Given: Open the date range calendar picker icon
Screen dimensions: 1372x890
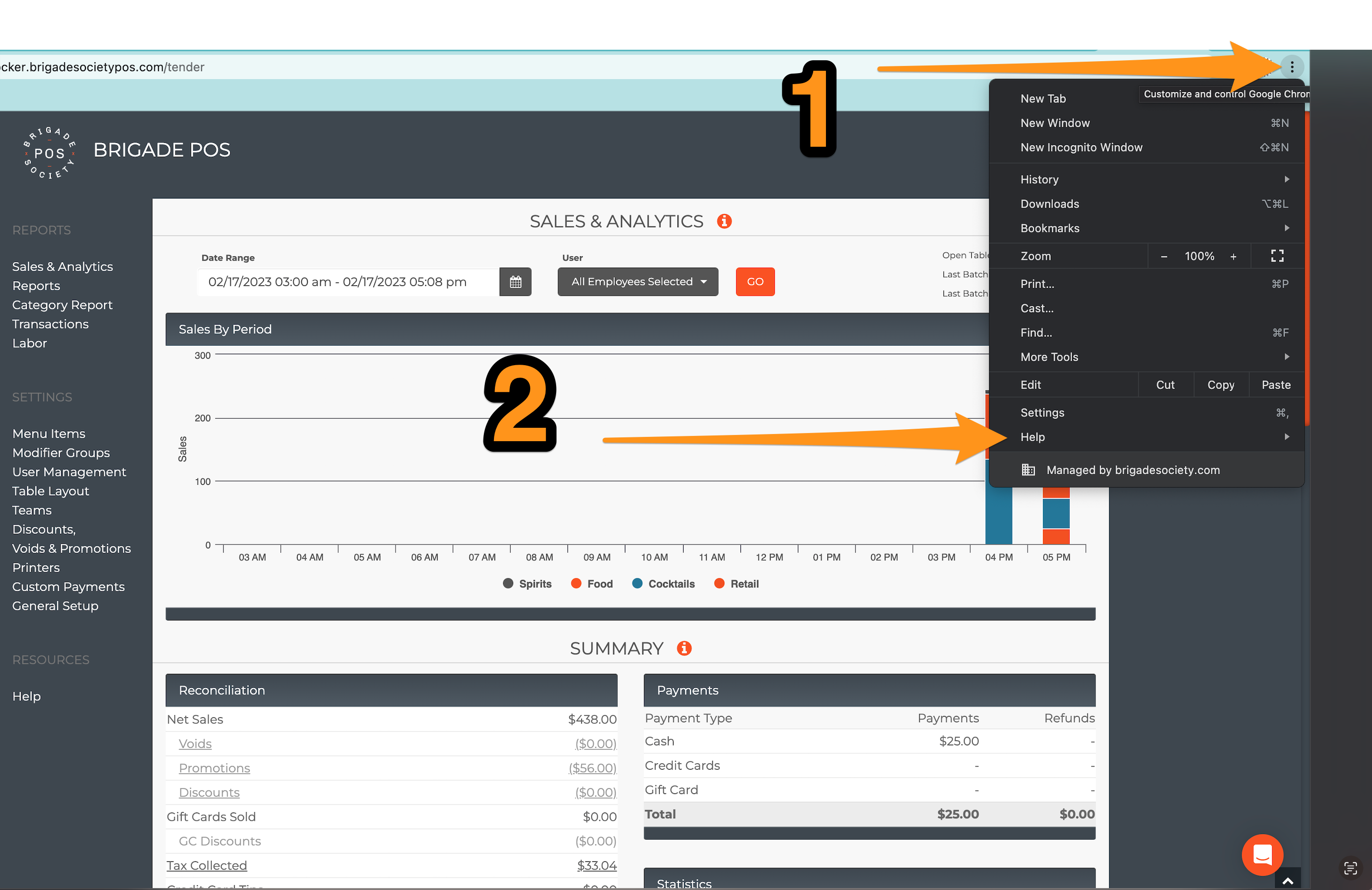Looking at the screenshot, I should coord(515,282).
